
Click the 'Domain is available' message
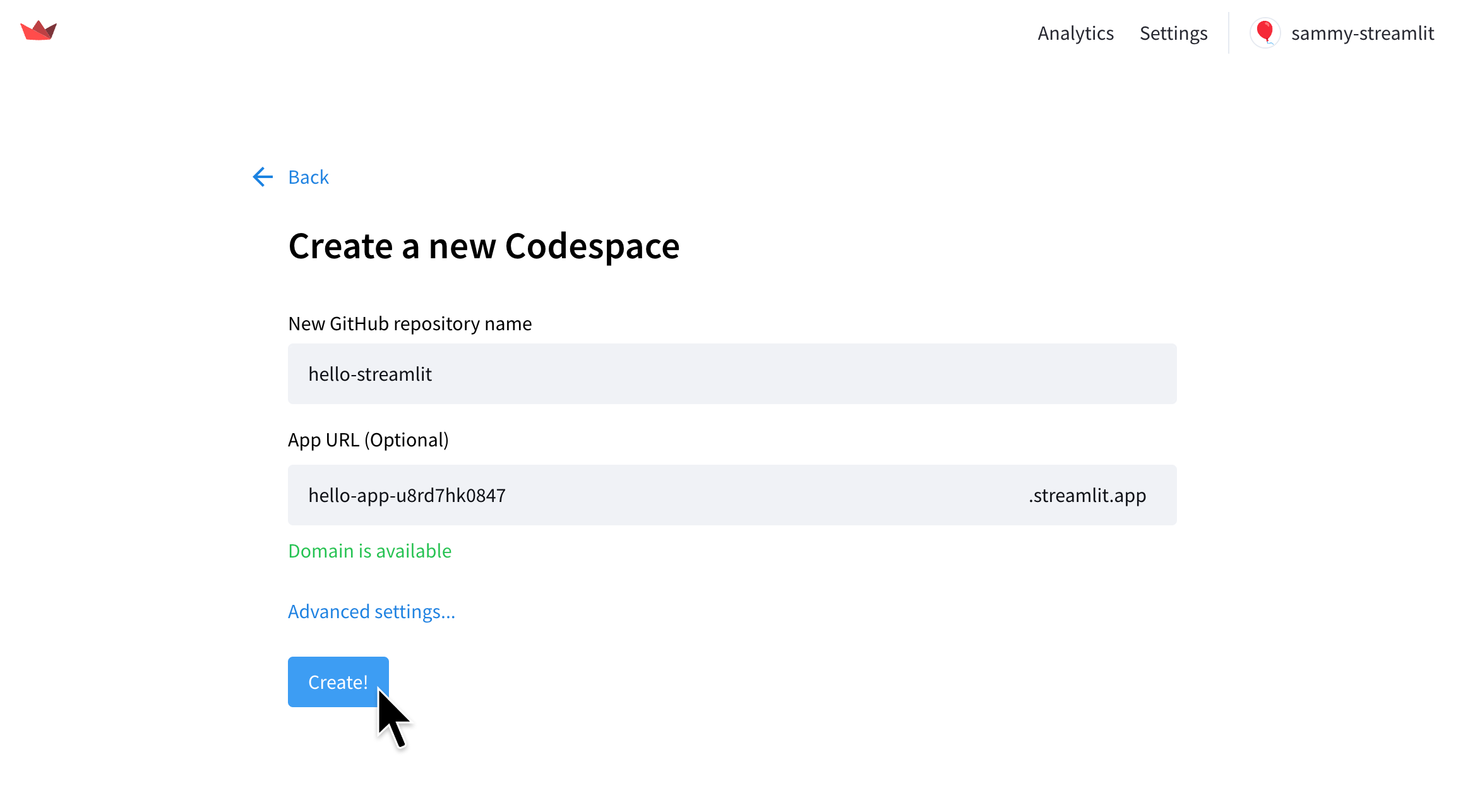coord(369,551)
